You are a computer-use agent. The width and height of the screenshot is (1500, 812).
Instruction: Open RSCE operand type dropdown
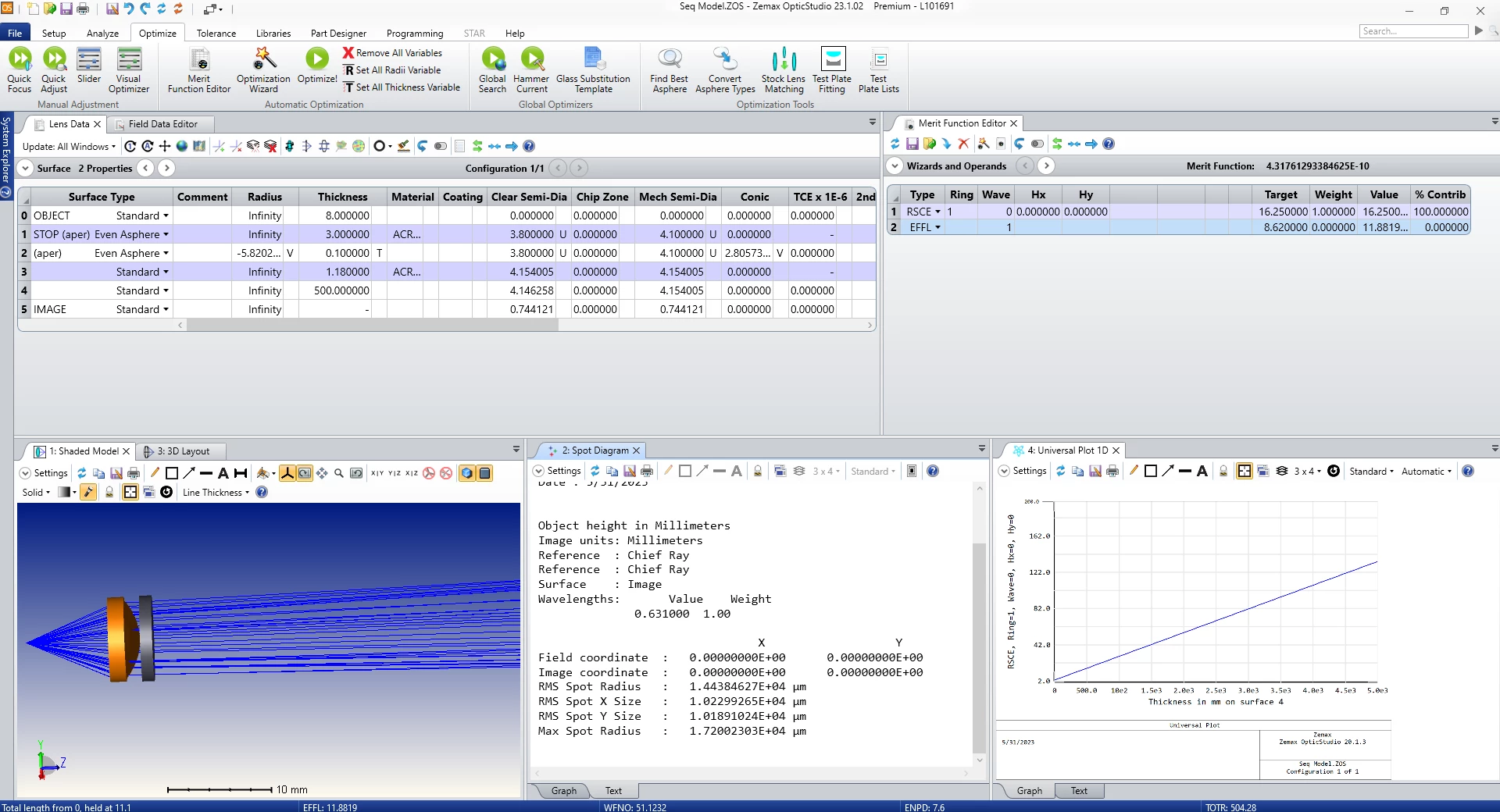pyautogui.click(x=937, y=212)
